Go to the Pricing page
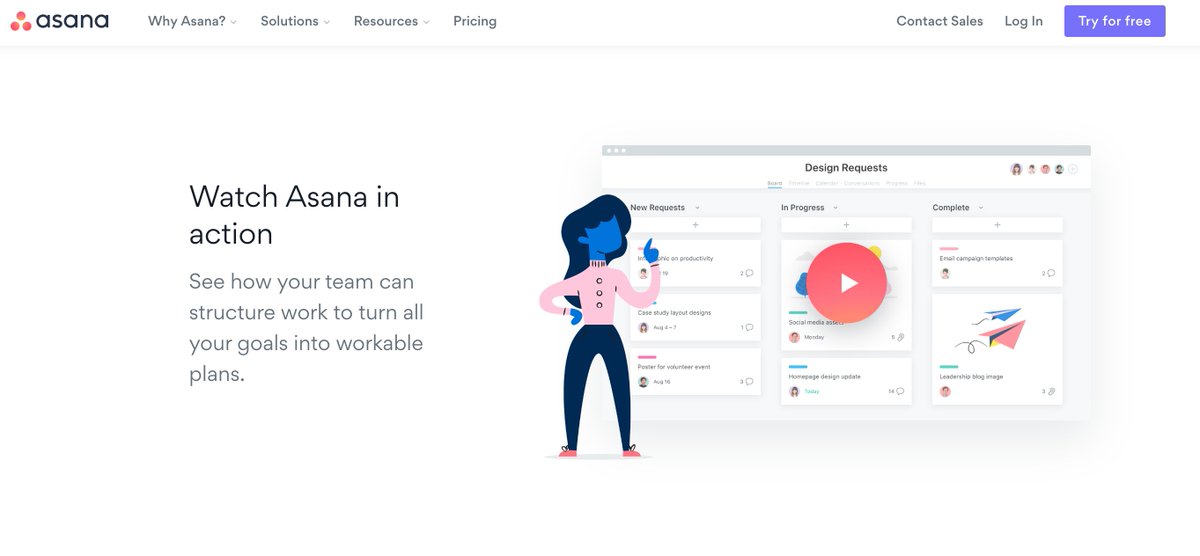The height and width of the screenshot is (556, 1200). tap(474, 21)
